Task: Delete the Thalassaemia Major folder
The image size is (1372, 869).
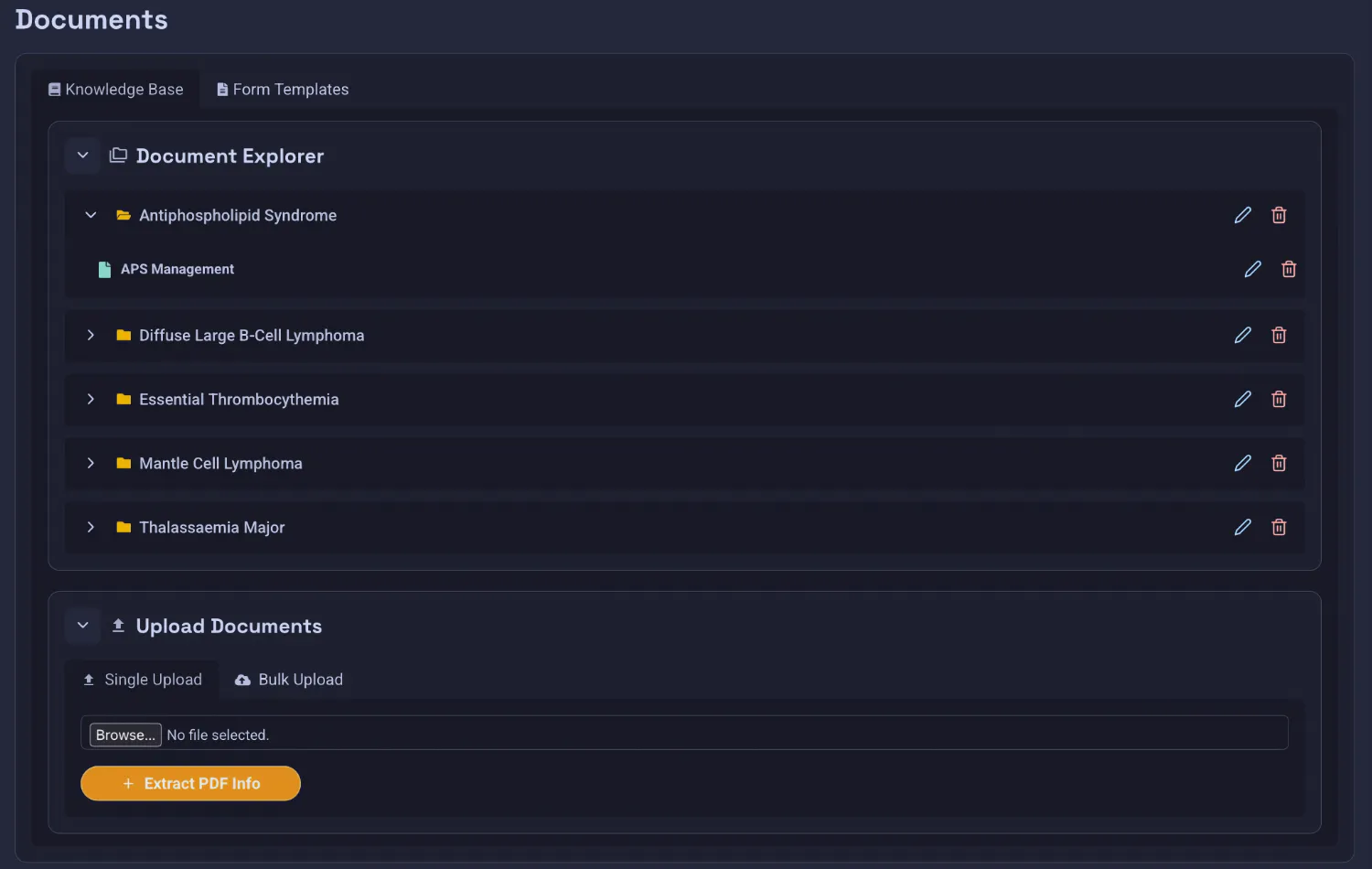Action: click(1279, 527)
